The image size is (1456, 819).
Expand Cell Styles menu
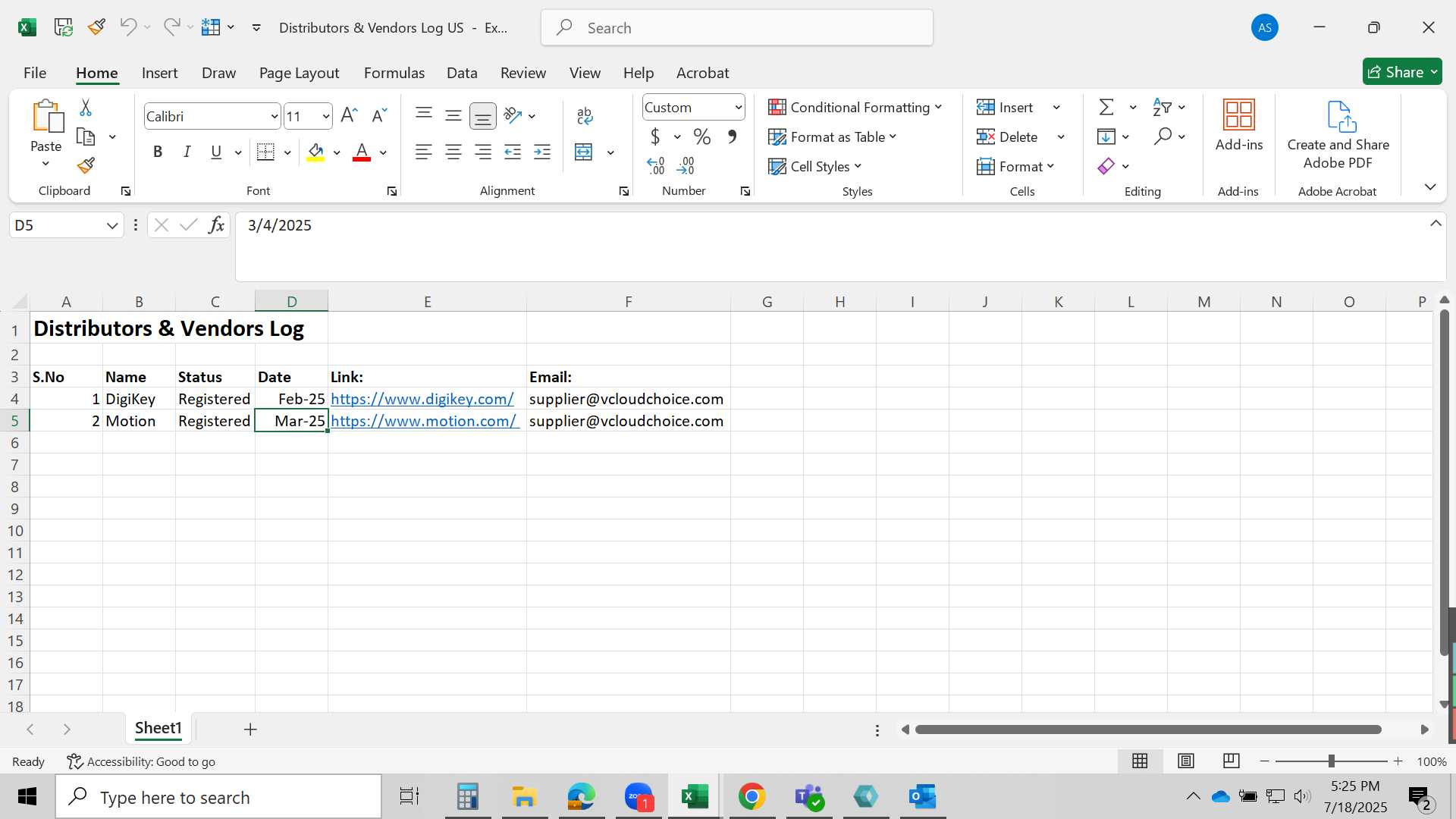point(815,166)
